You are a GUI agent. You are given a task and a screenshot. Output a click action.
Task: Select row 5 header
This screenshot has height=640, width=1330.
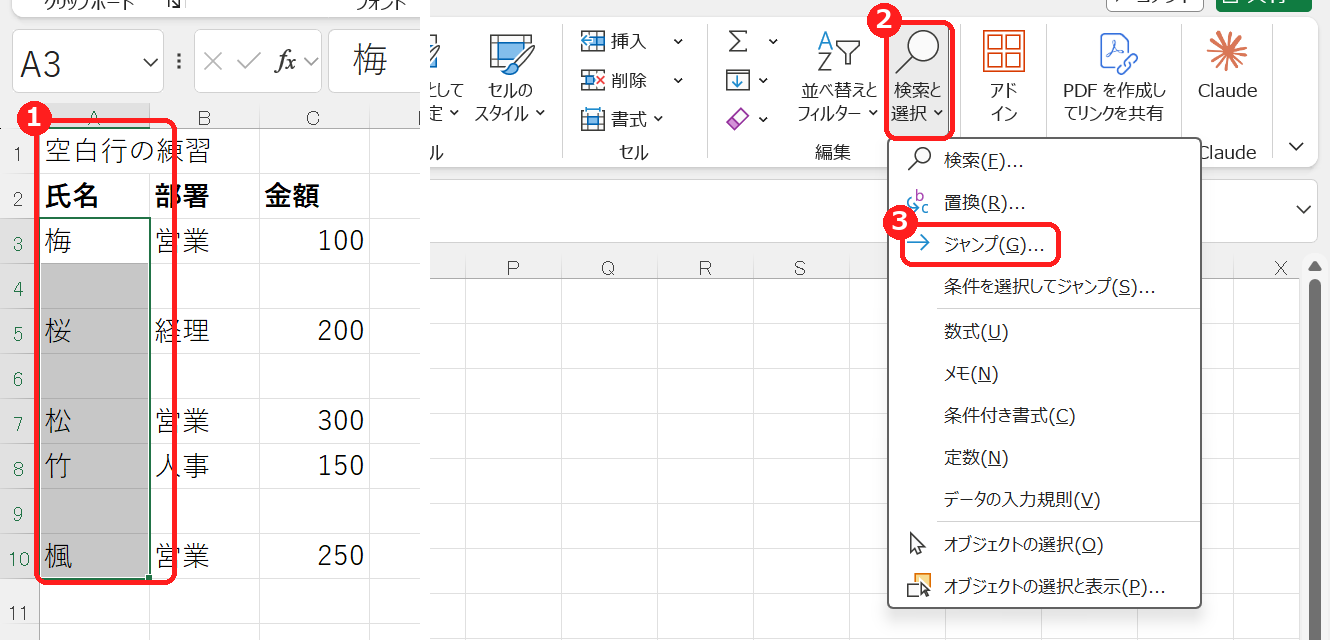coord(18,331)
